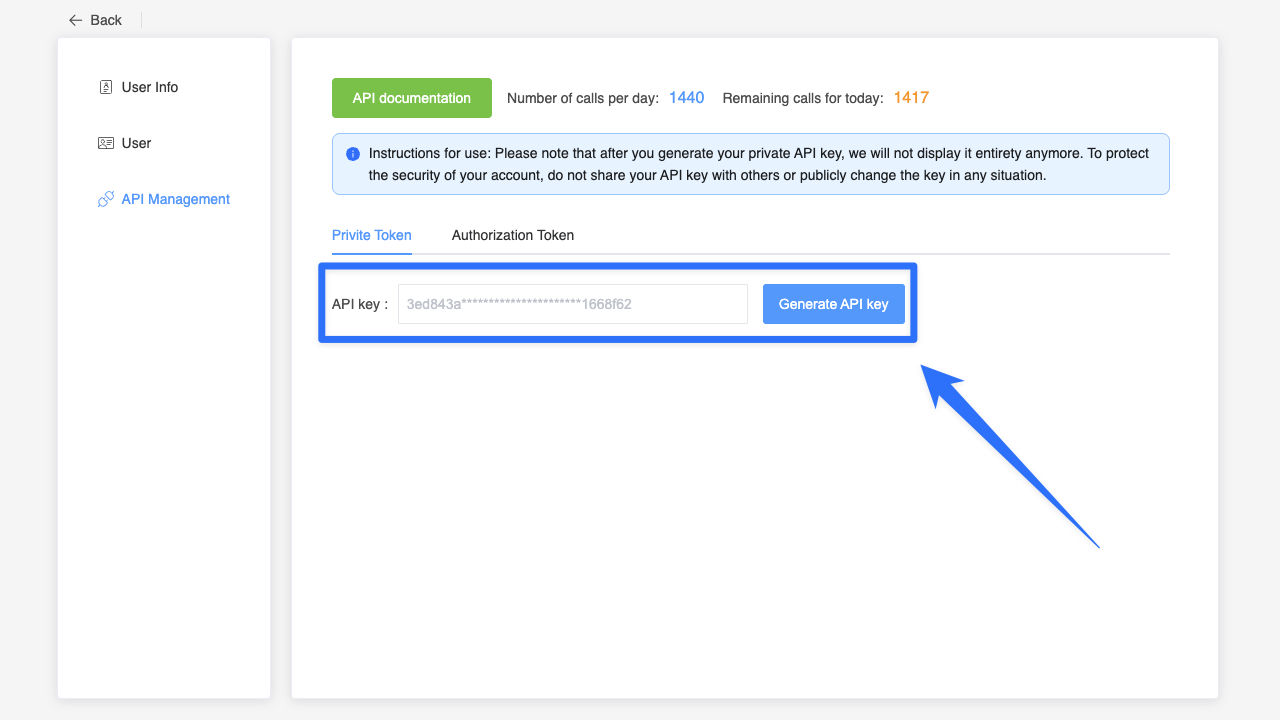This screenshot has width=1280, height=720.
Task: Click the "Number of calls per day" label
Action: pyautogui.click(x=583, y=98)
